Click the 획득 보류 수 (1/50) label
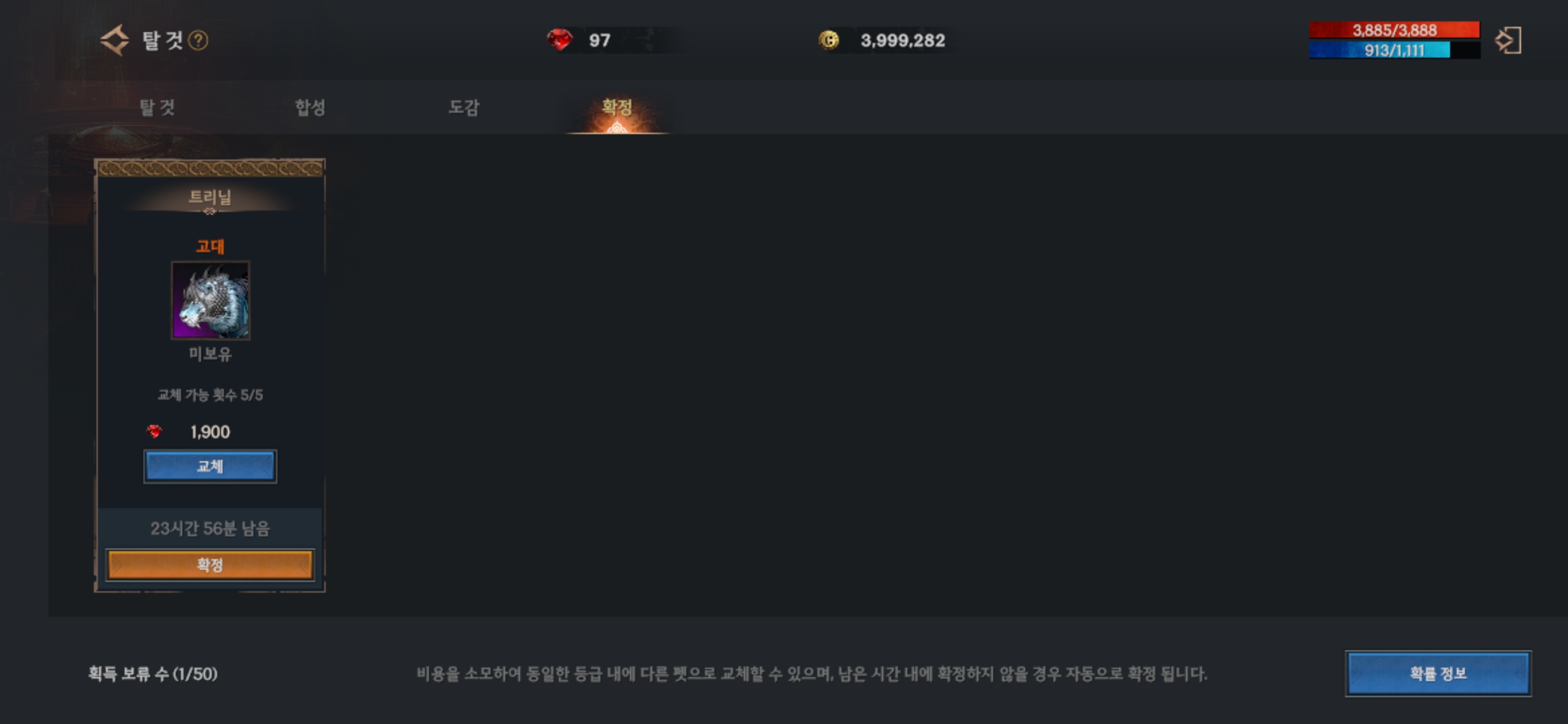Screen dimensions: 1568x724 153,674
